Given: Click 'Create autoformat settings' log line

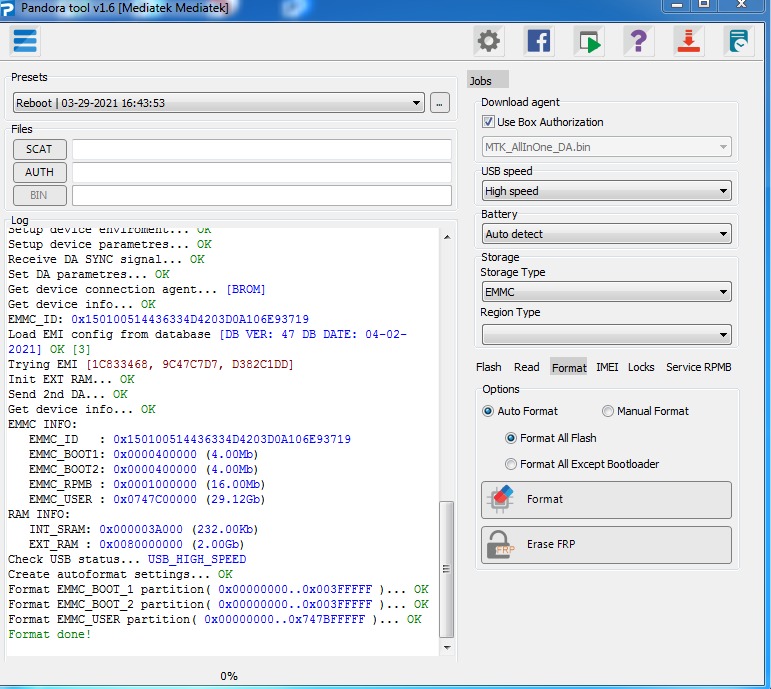Looking at the screenshot, I should (x=120, y=574).
